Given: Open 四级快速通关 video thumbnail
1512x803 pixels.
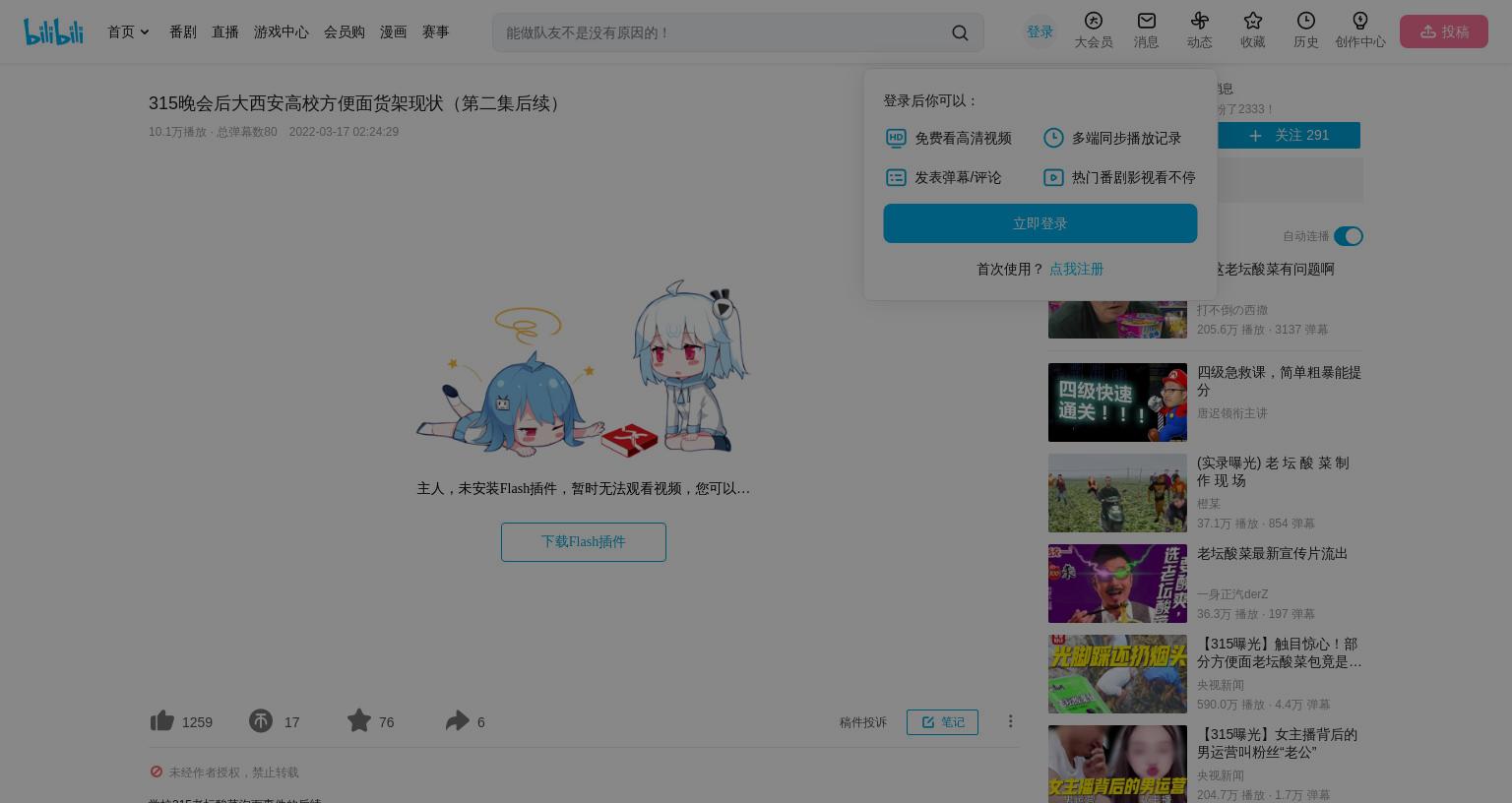Looking at the screenshot, I should (1117, 402).
